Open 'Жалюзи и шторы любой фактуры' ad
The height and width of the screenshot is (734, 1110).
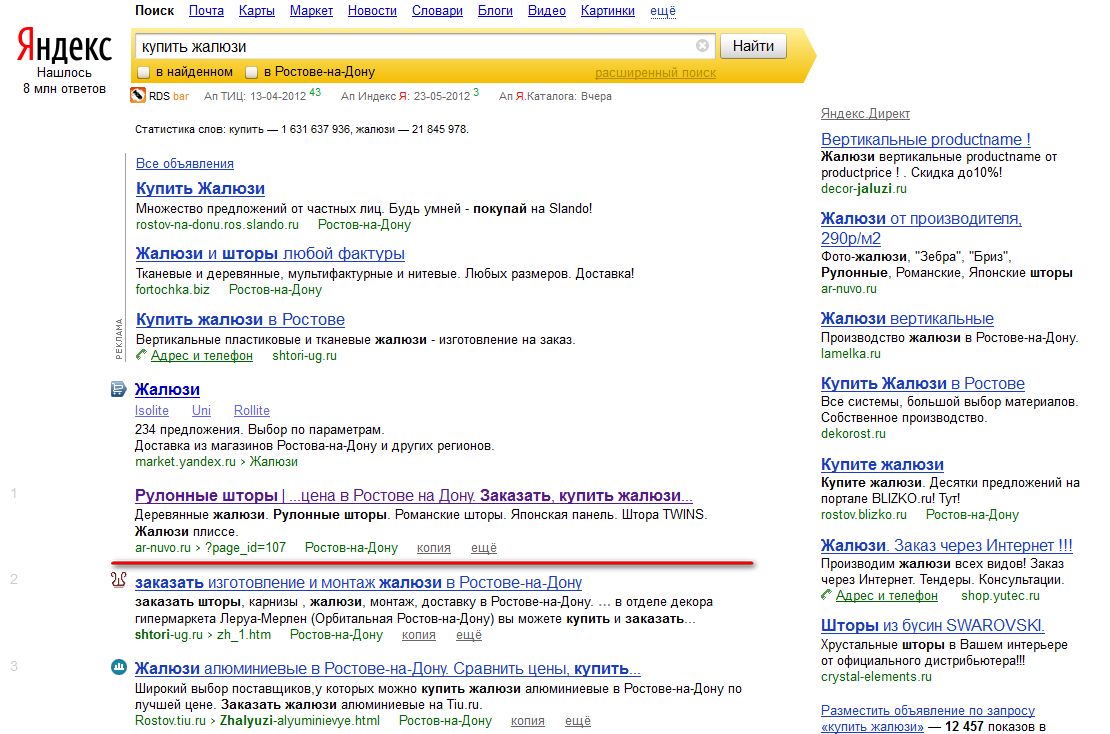tap(270, 253)
